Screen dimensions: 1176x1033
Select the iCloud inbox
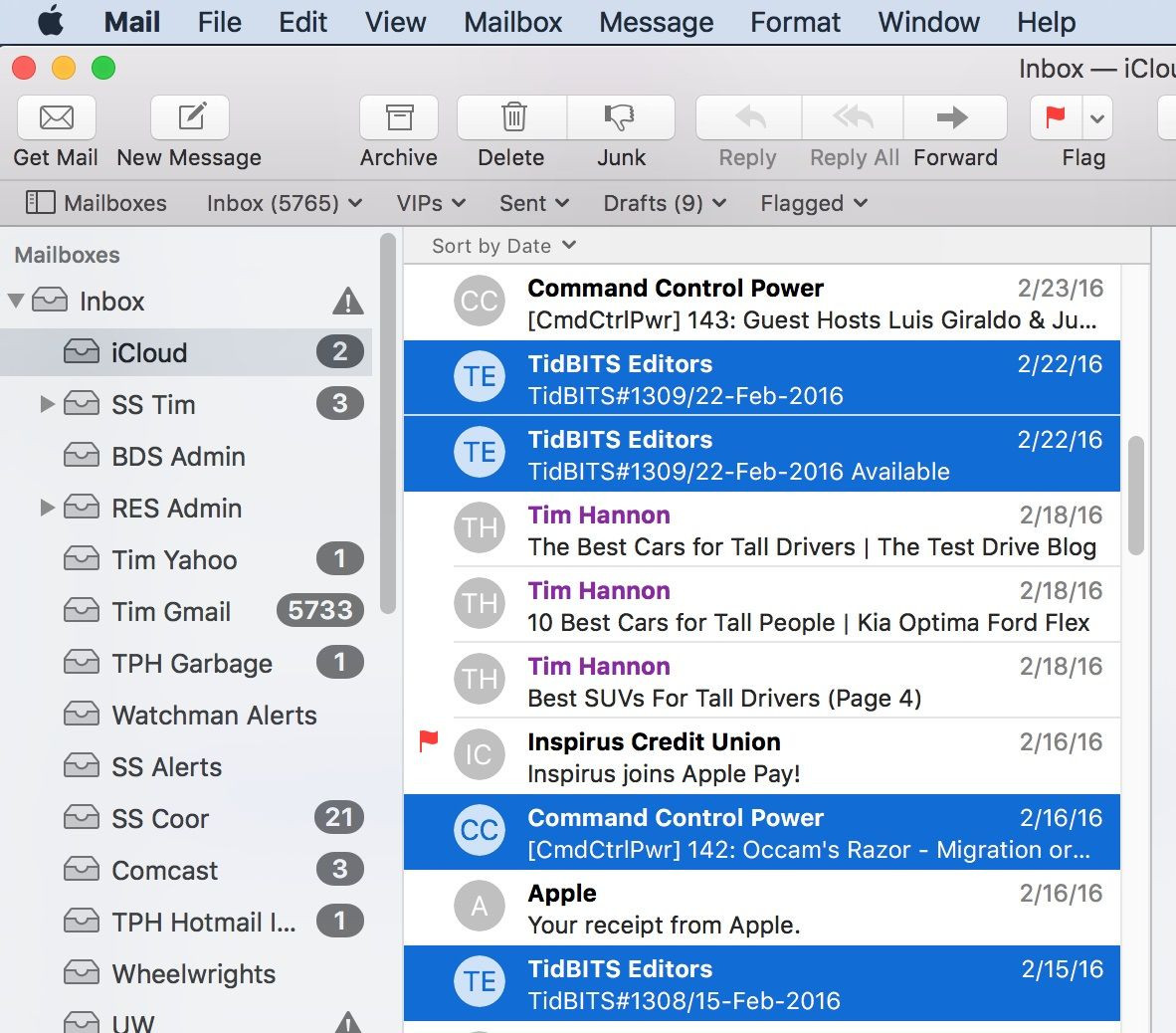[x=186, y=352]
